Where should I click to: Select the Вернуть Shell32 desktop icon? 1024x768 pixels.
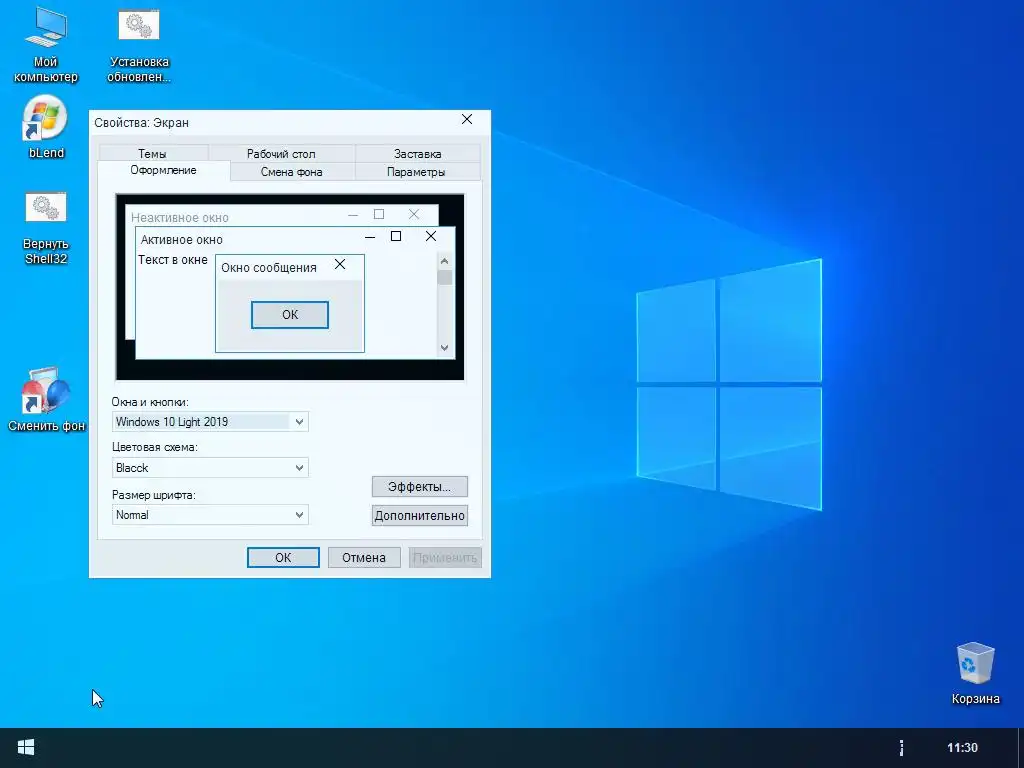(x=46, y=228)
